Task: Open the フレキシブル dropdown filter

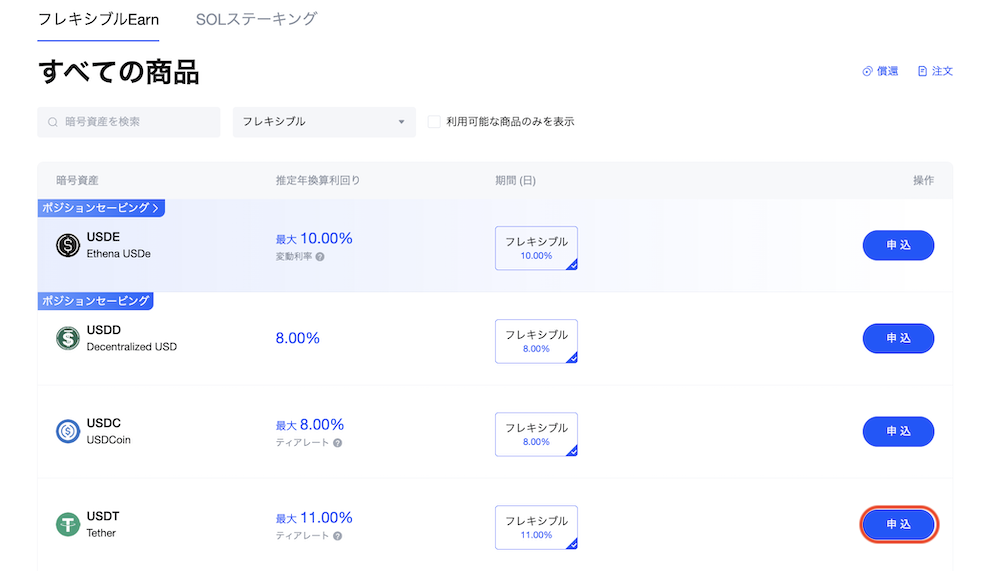Action: 324,122
